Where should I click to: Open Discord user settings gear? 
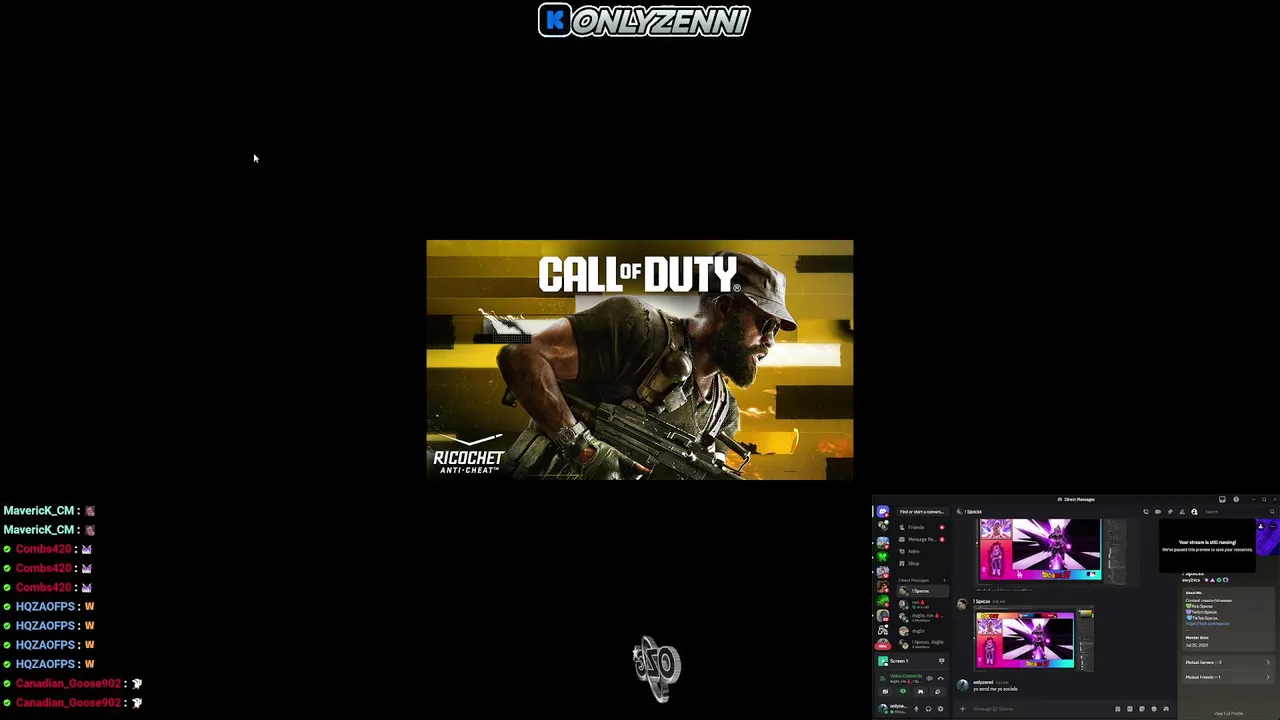click(x=940, y=709)
